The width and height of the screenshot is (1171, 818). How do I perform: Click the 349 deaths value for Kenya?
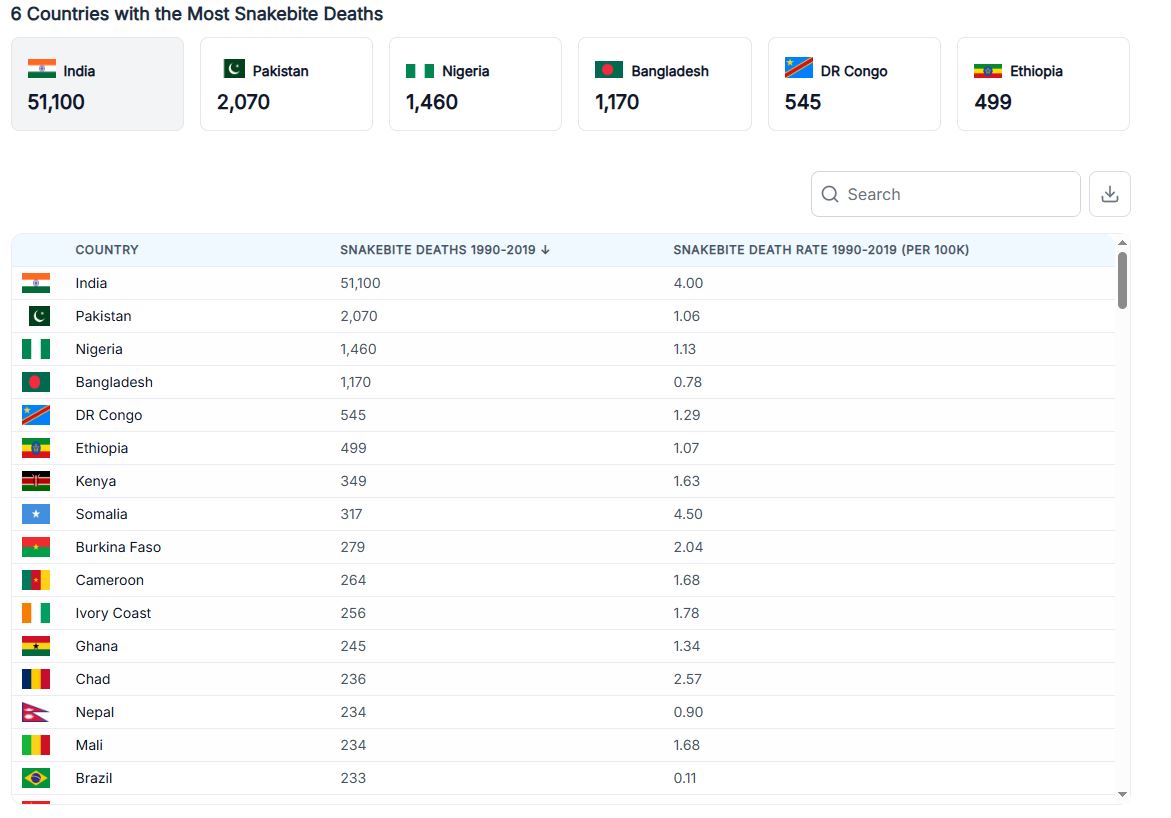tap(353, 481)
